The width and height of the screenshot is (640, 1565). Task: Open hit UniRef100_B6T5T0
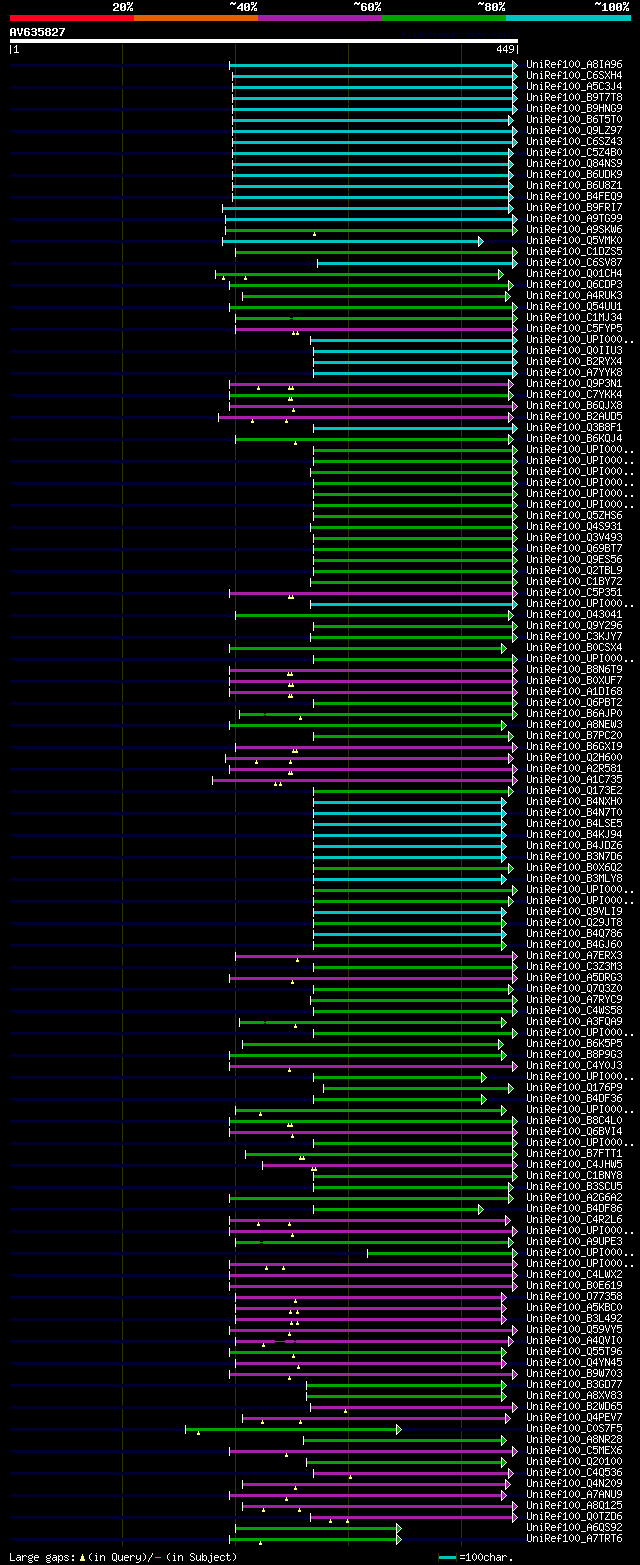[x=574, y=119]
